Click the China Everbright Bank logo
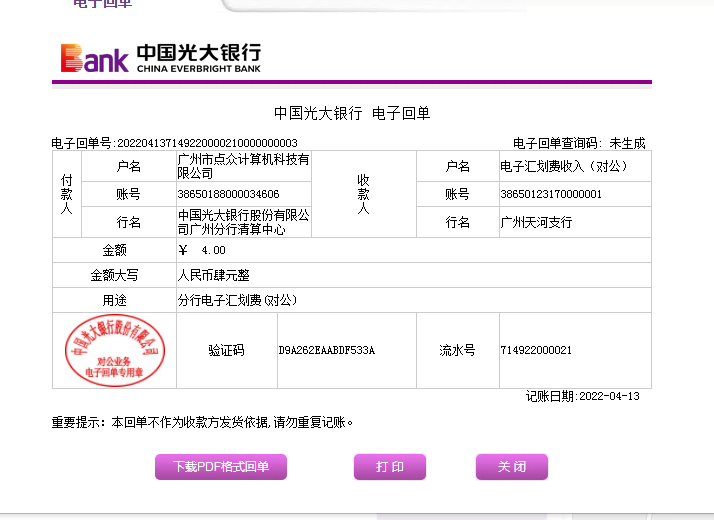The width and height of the screenshot is (714, 520). [161, 58]
